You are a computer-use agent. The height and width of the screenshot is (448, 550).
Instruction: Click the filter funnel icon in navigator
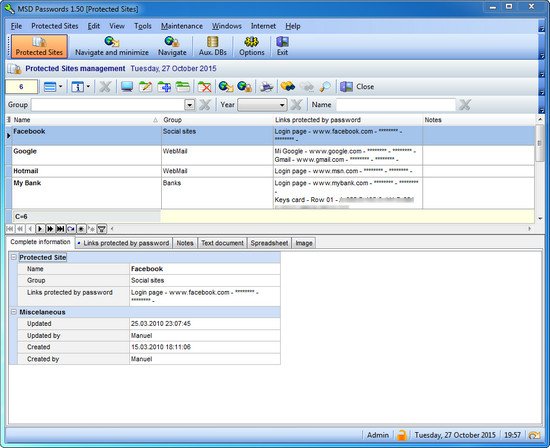pyautogui.click(x=102, y=229)
